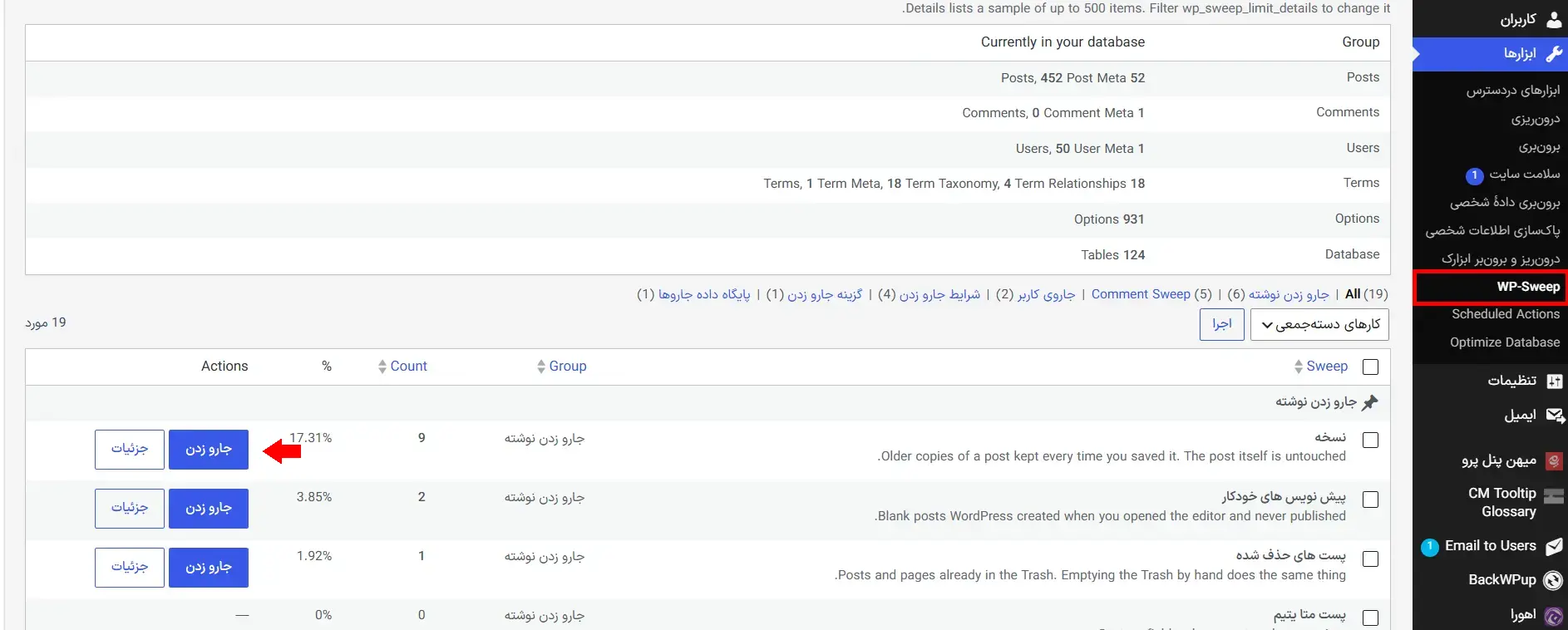1568x630 pixels.
Task: Click the Email (ایمیل) envelope icon
Action: coord(1554,415)
